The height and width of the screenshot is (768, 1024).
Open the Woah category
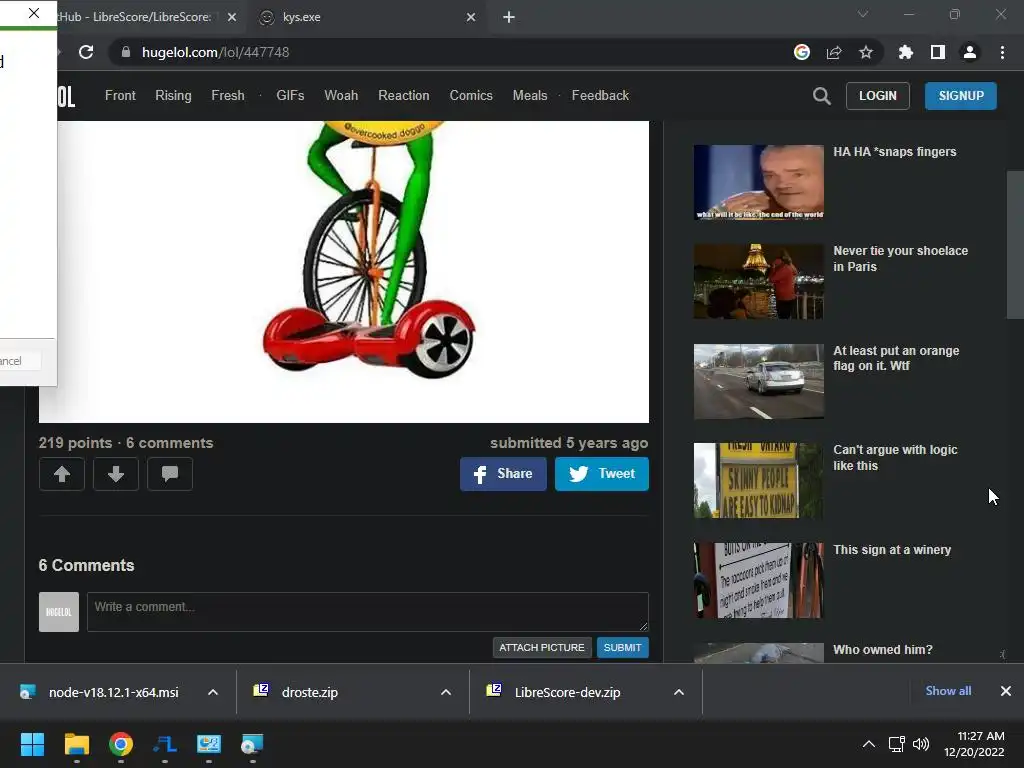pos(341,95)
